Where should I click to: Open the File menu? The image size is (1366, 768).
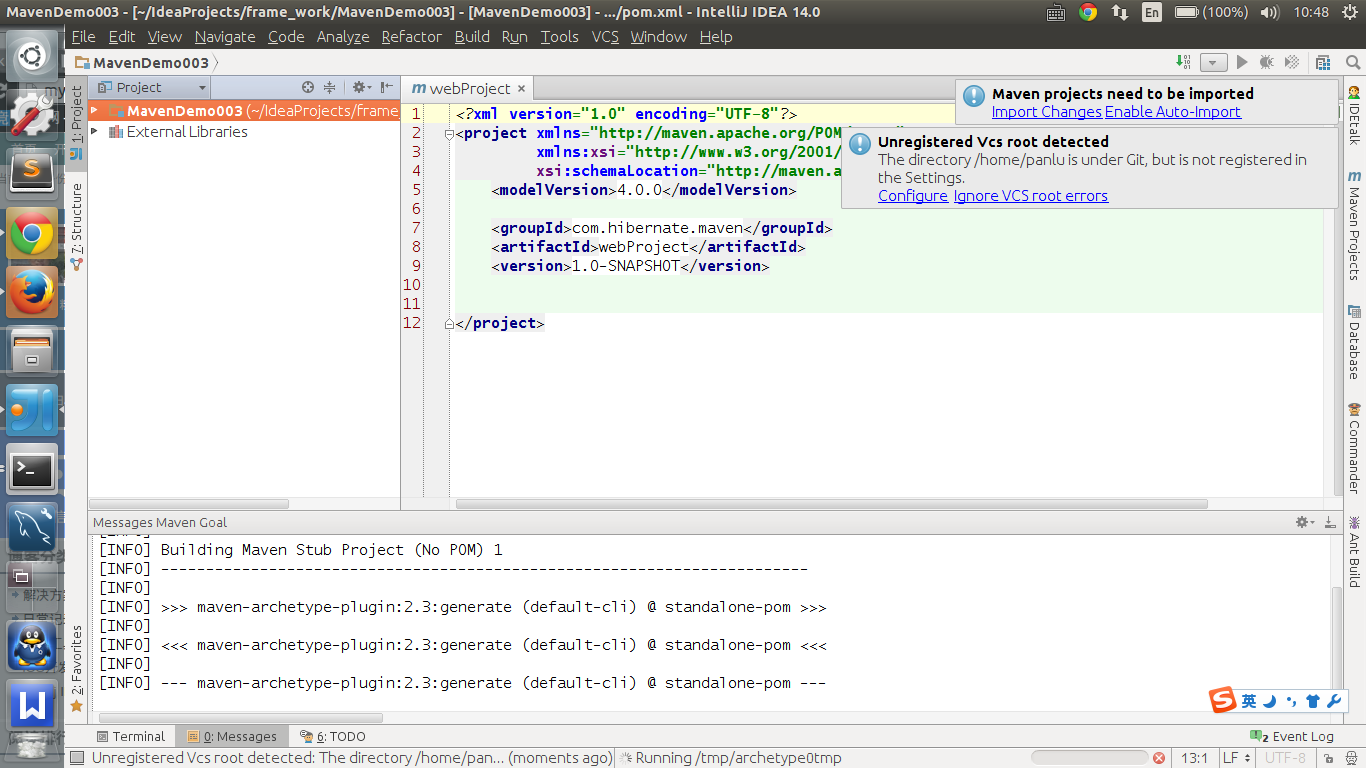84,36
